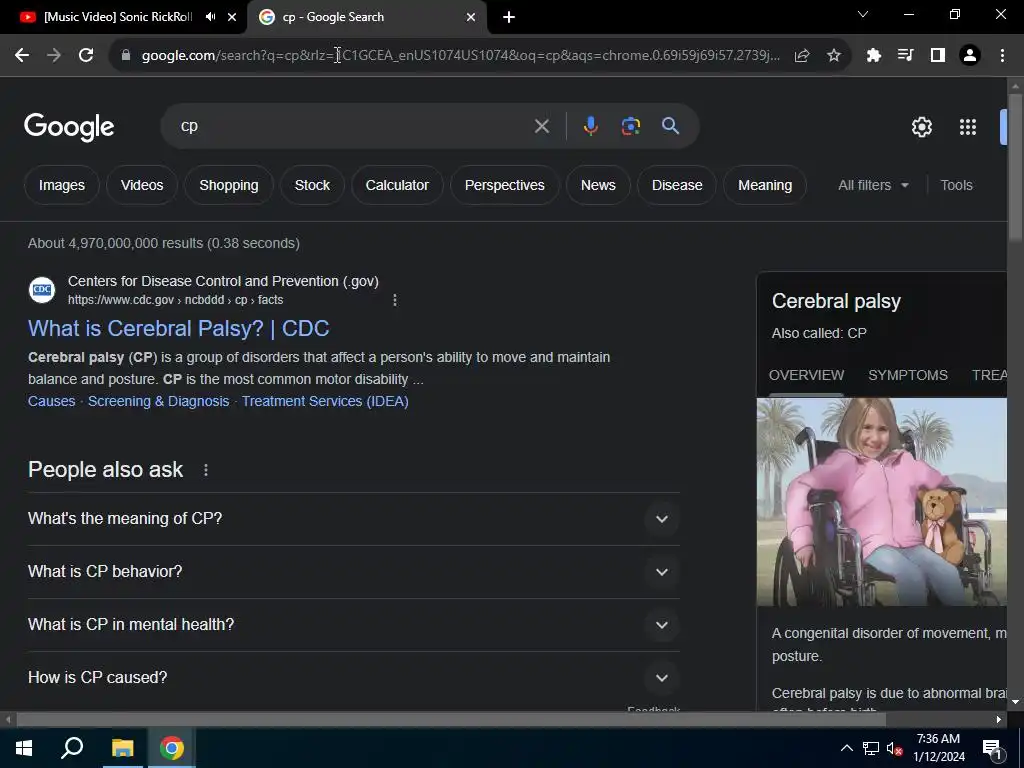
Task: Bookmark this page with the star icon
Action: point(834,56)
